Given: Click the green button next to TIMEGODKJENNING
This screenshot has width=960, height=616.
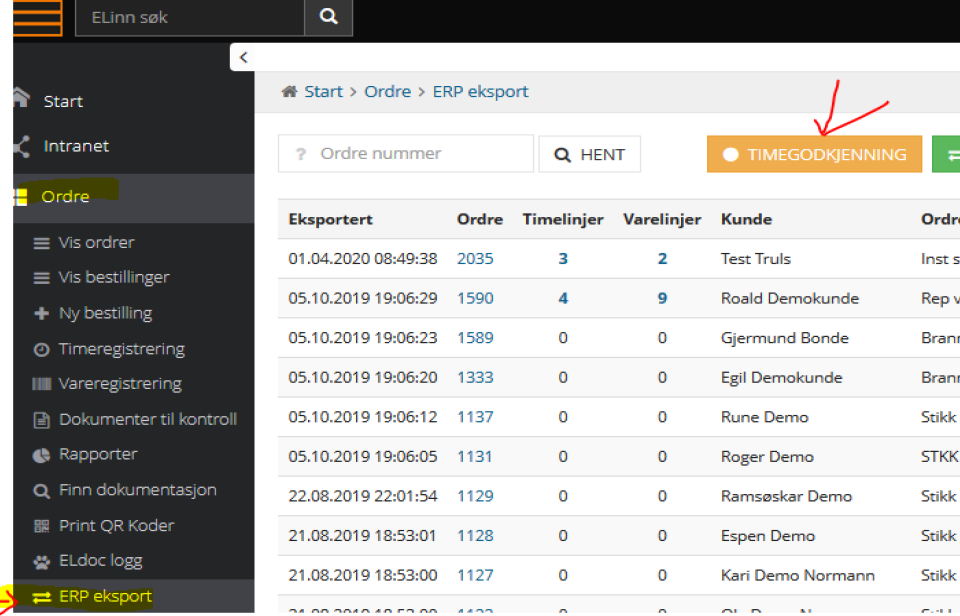Looking at the screenshot, I should 946,154.
